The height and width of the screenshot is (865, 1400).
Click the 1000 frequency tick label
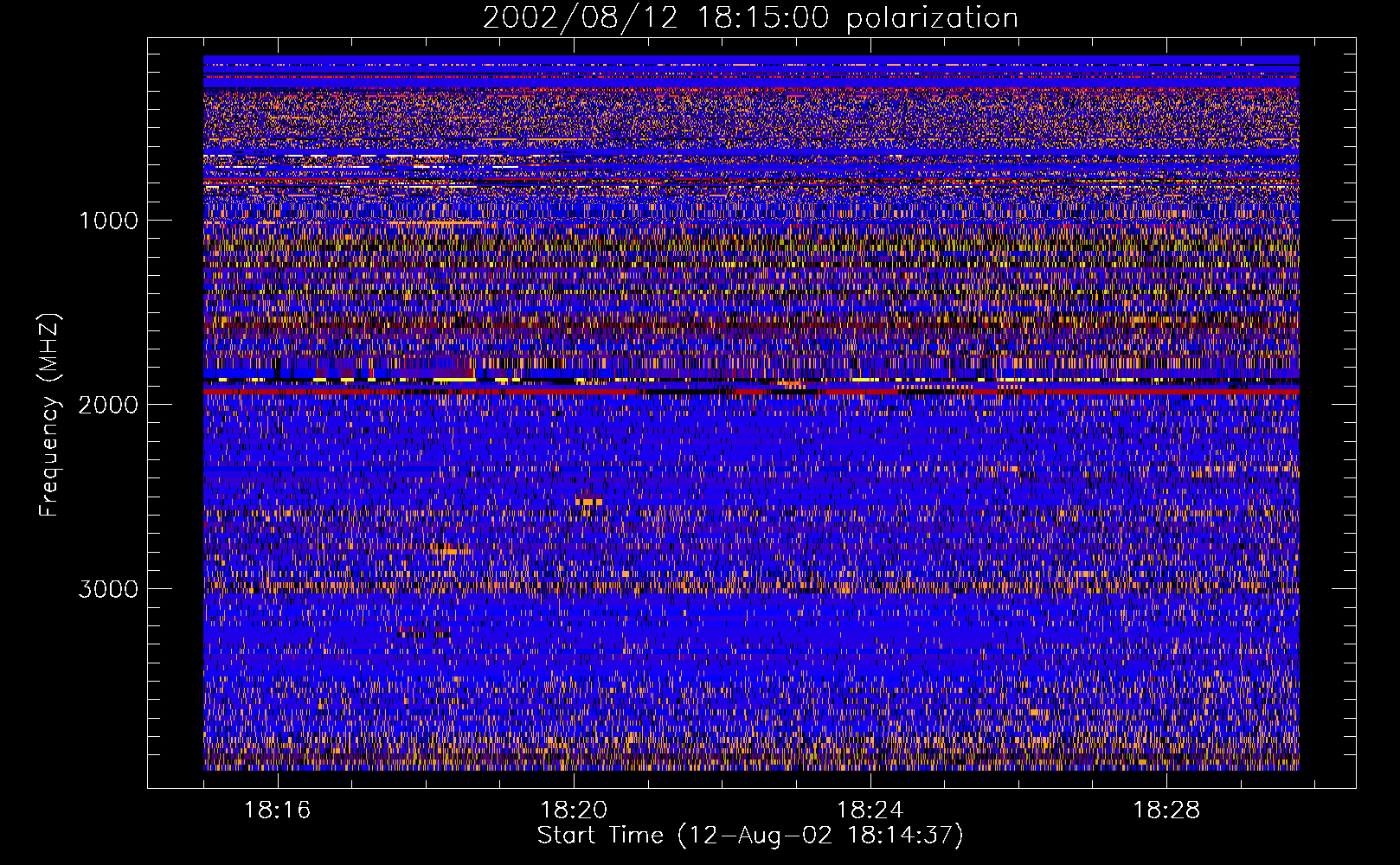pyautogui.click(x=108, y=221)
